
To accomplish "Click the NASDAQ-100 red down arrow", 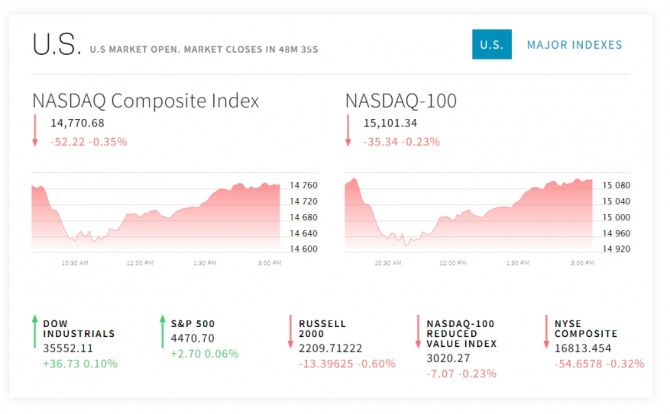I will [x=348, y=130].
